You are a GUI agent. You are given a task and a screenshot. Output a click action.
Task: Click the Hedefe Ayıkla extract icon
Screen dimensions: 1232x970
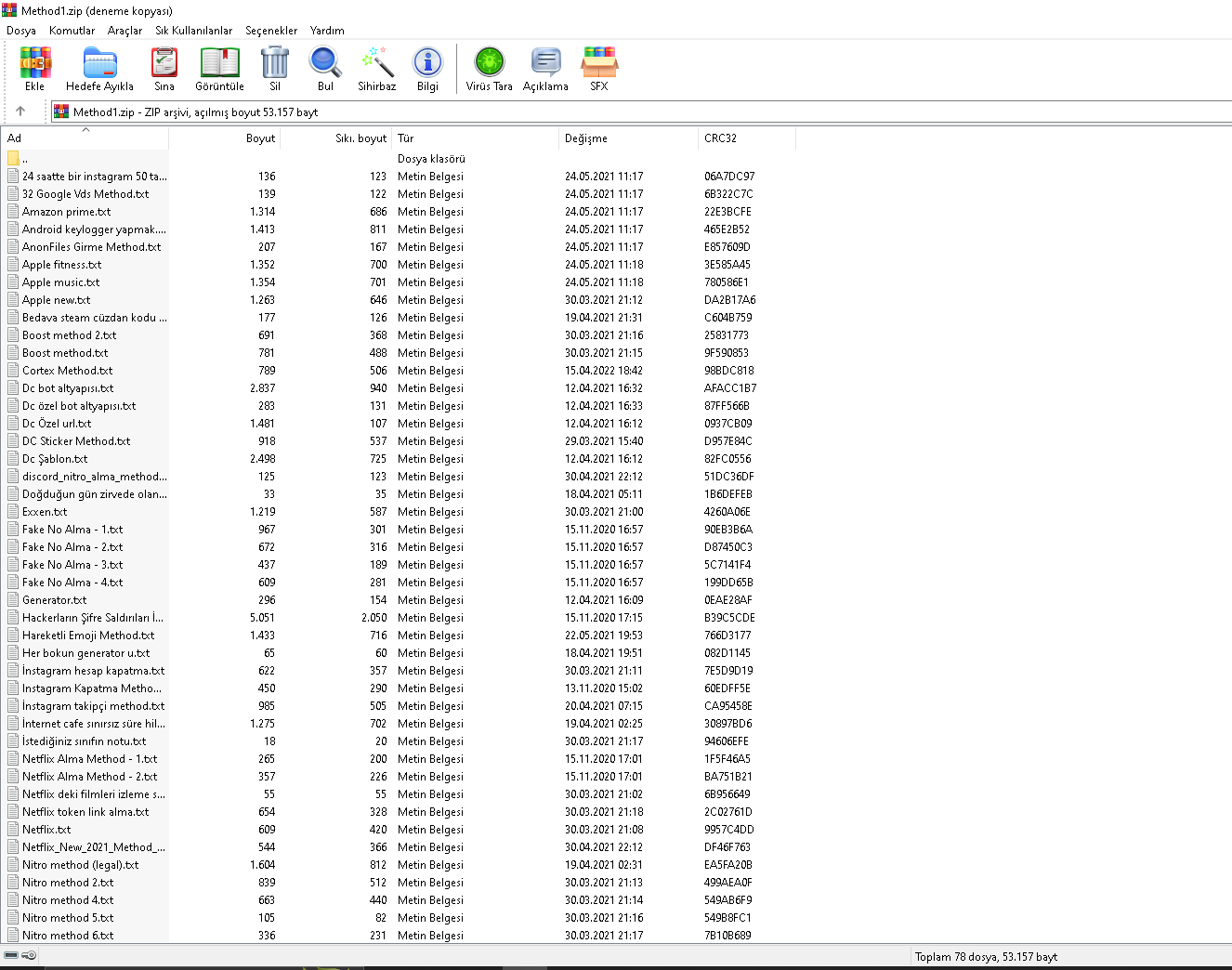pos(99,63)
